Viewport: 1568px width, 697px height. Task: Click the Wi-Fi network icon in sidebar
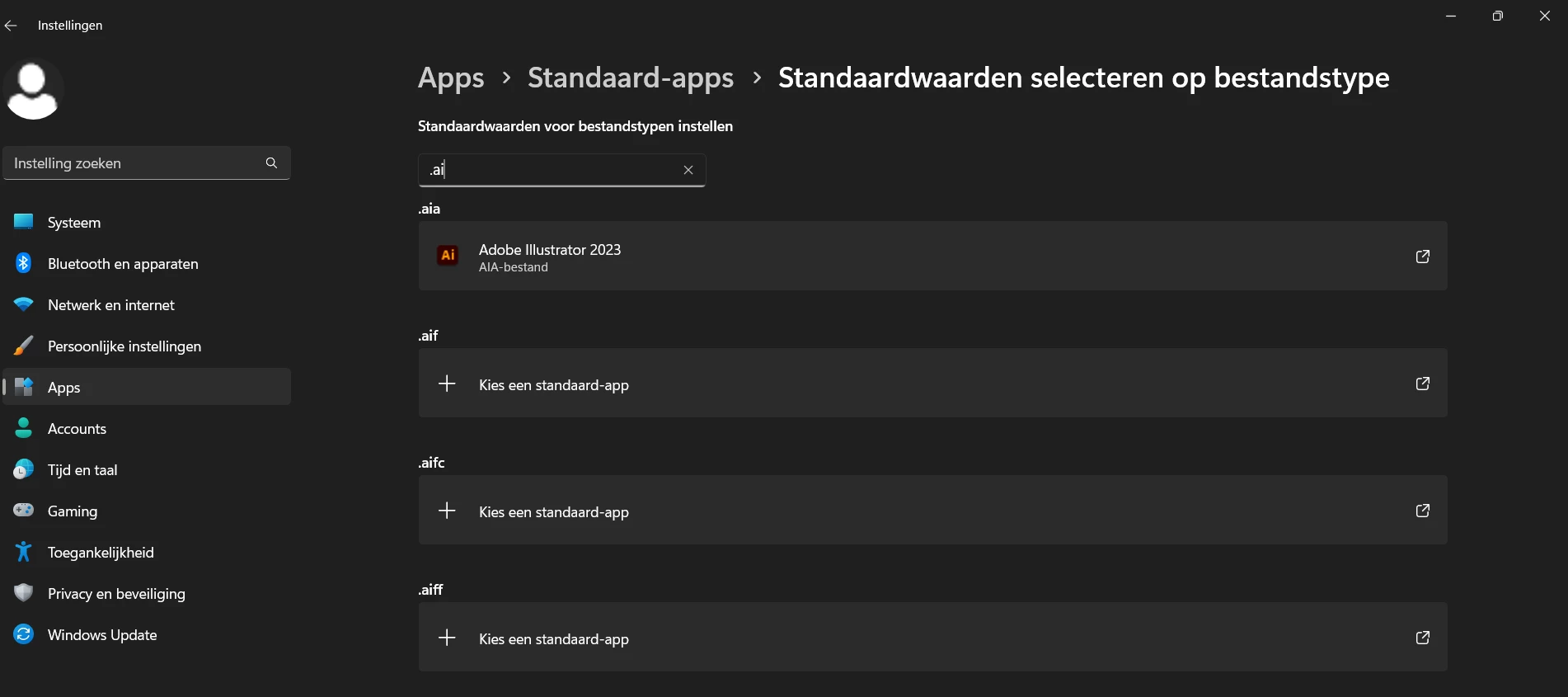point(24,304)
